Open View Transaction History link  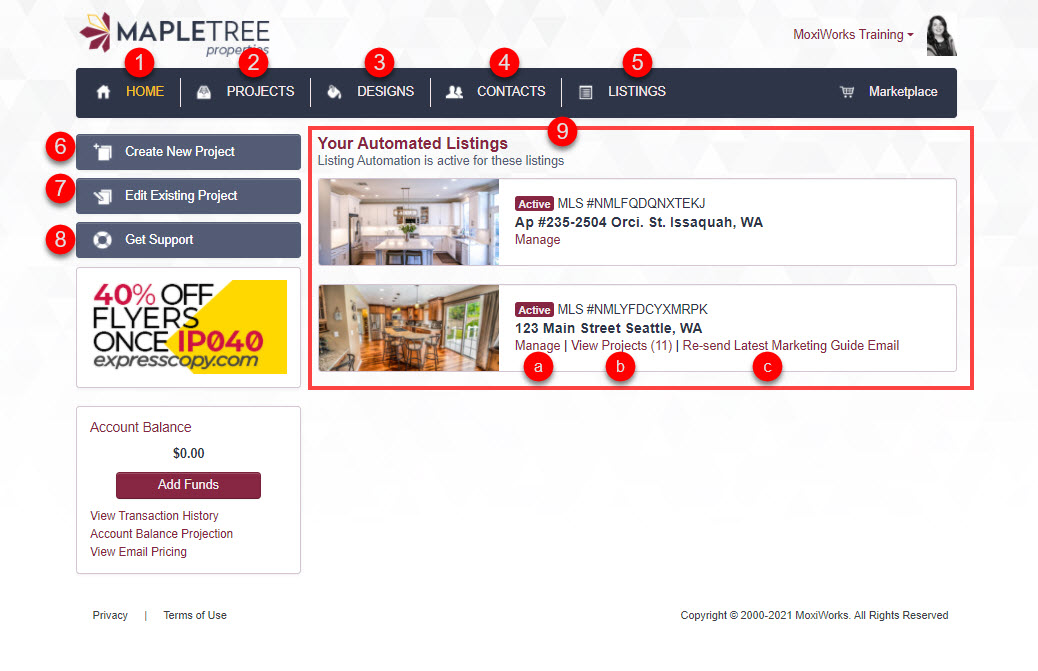(x=154, y=515)
